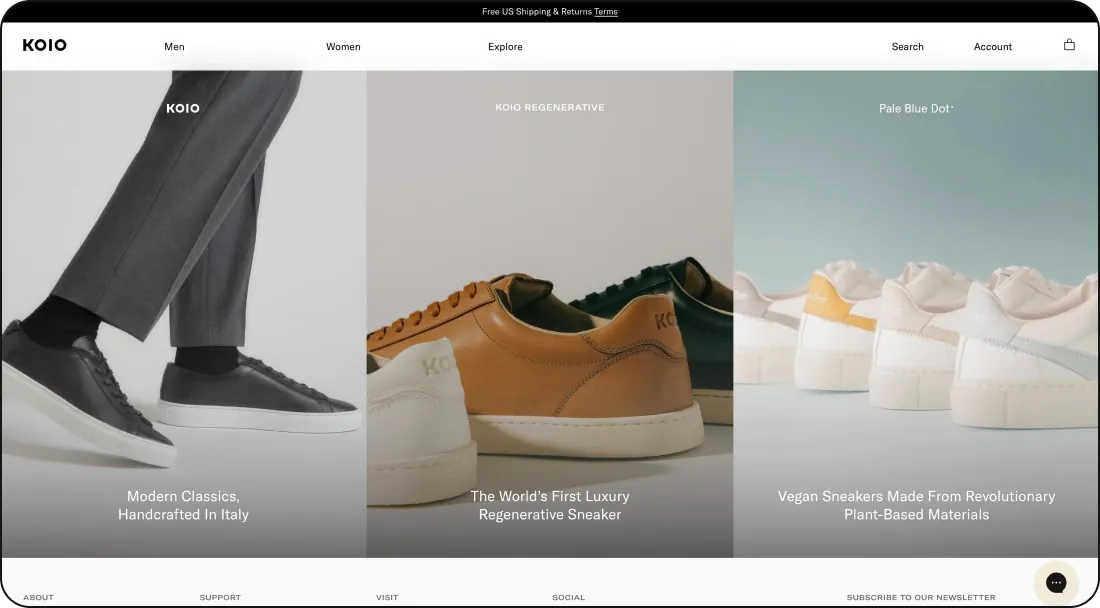Click the ABOUT footer heading

tap(38, 597)
